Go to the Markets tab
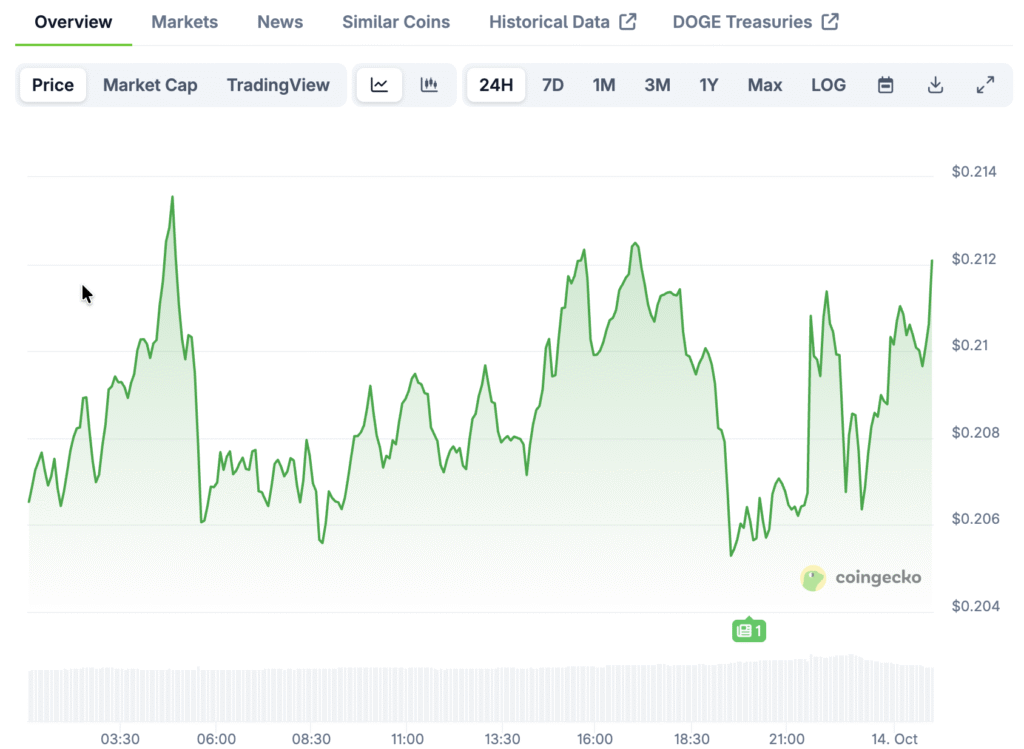Image resolution: width=1024 pixels, height=749 pixels. (184, 22)
